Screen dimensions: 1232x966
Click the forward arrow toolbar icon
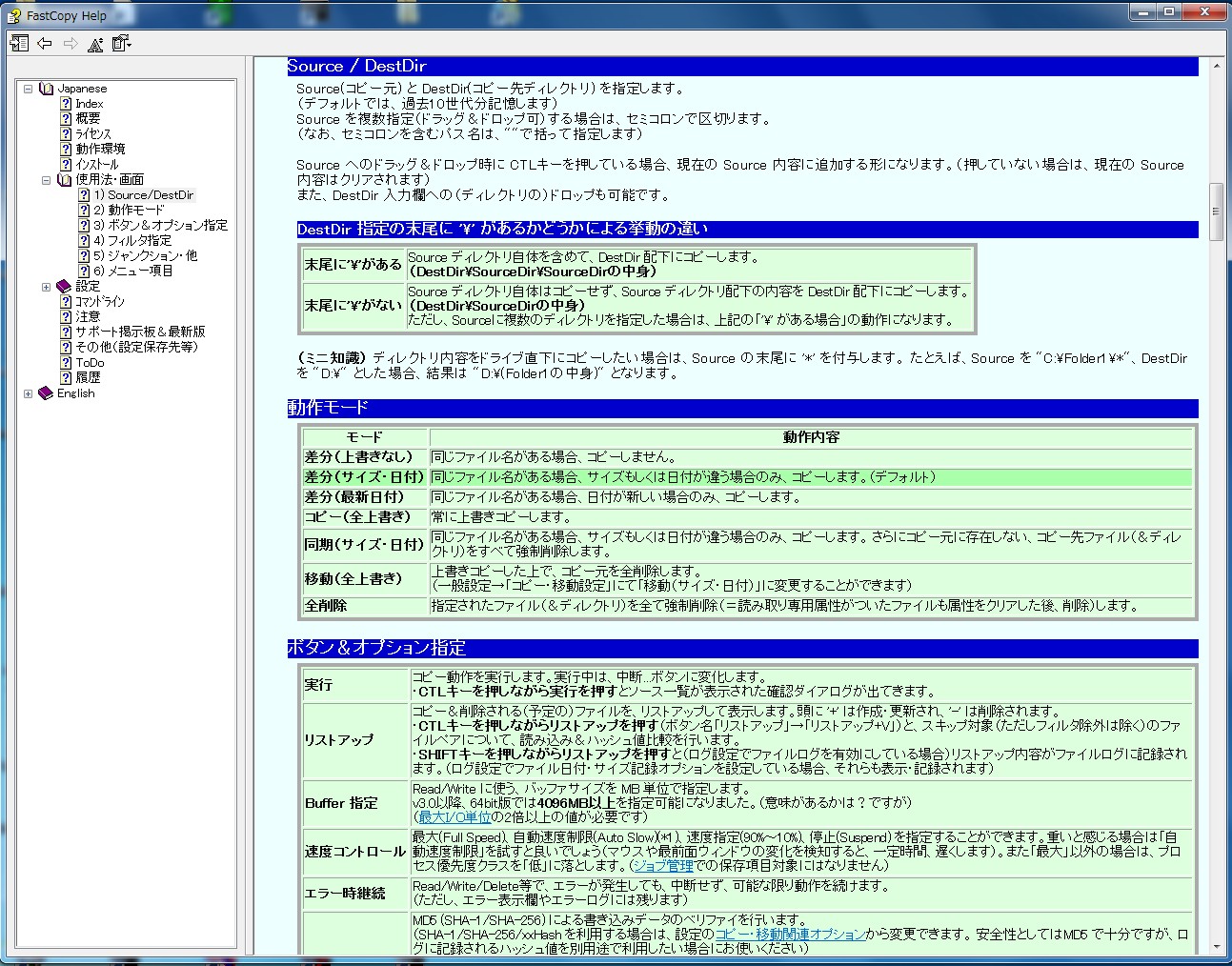pos(71,43)
